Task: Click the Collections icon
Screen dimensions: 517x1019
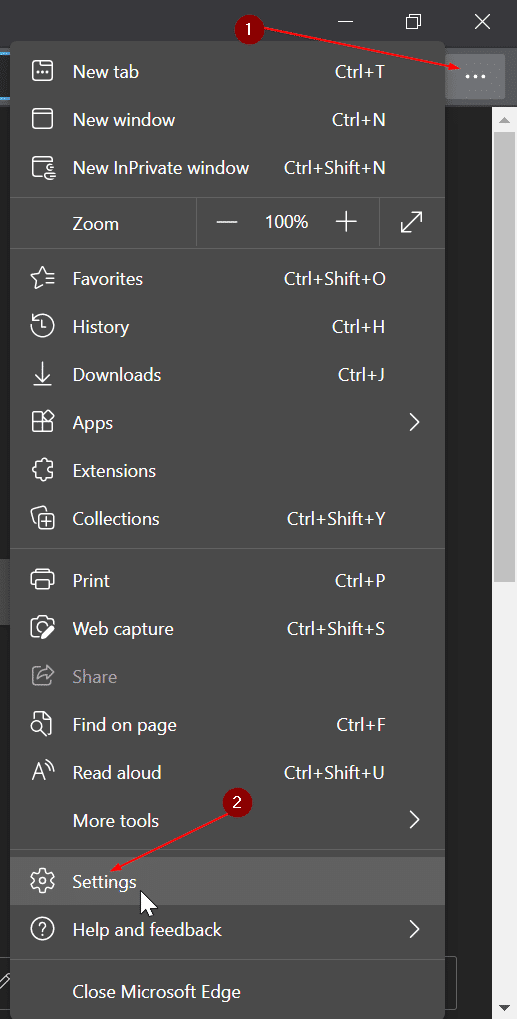Action: pyautogui.click(x=43, y=519)
